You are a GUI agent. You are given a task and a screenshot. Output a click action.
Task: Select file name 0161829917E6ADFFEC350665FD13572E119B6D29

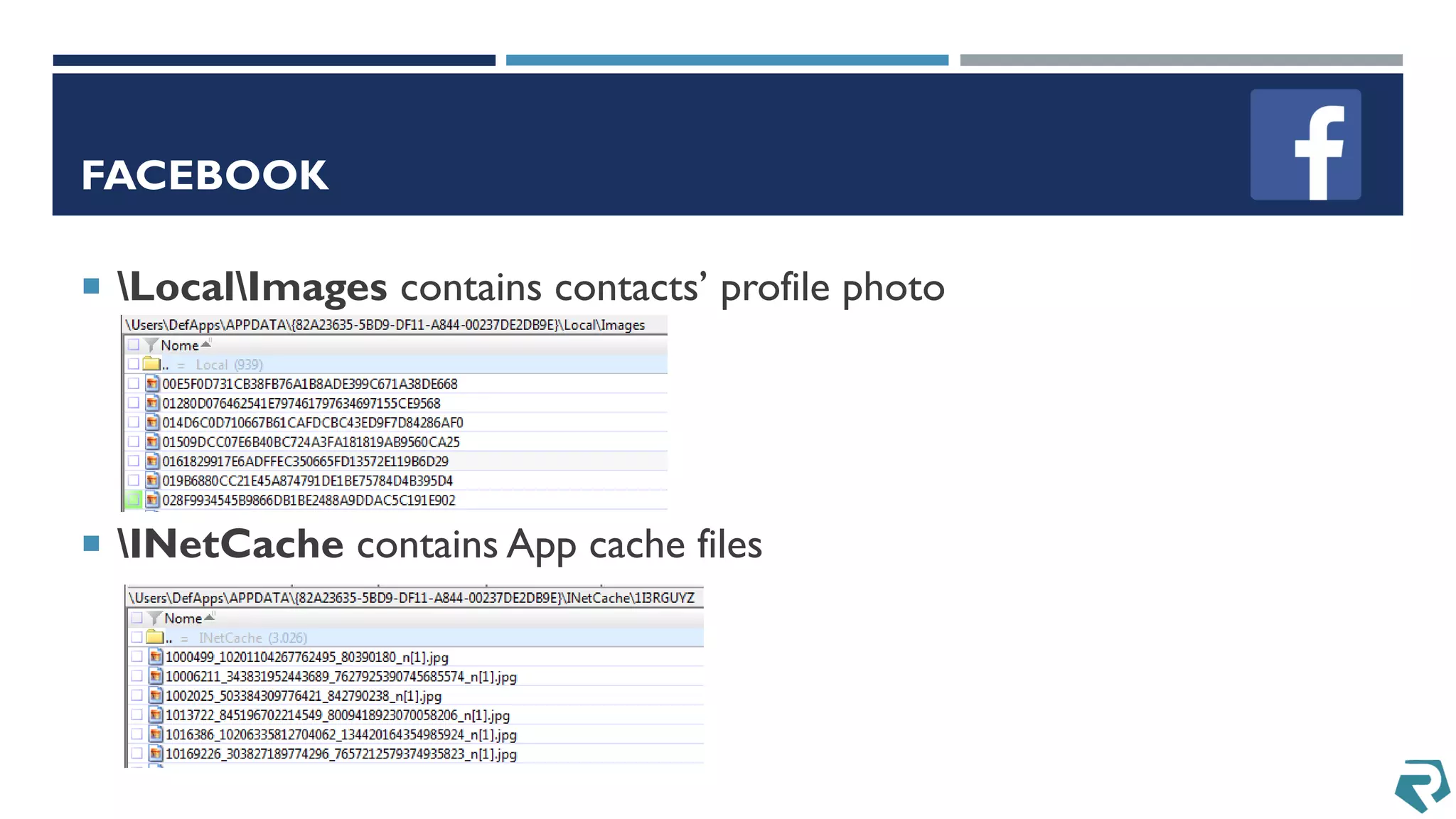click(x=305, y=461)
